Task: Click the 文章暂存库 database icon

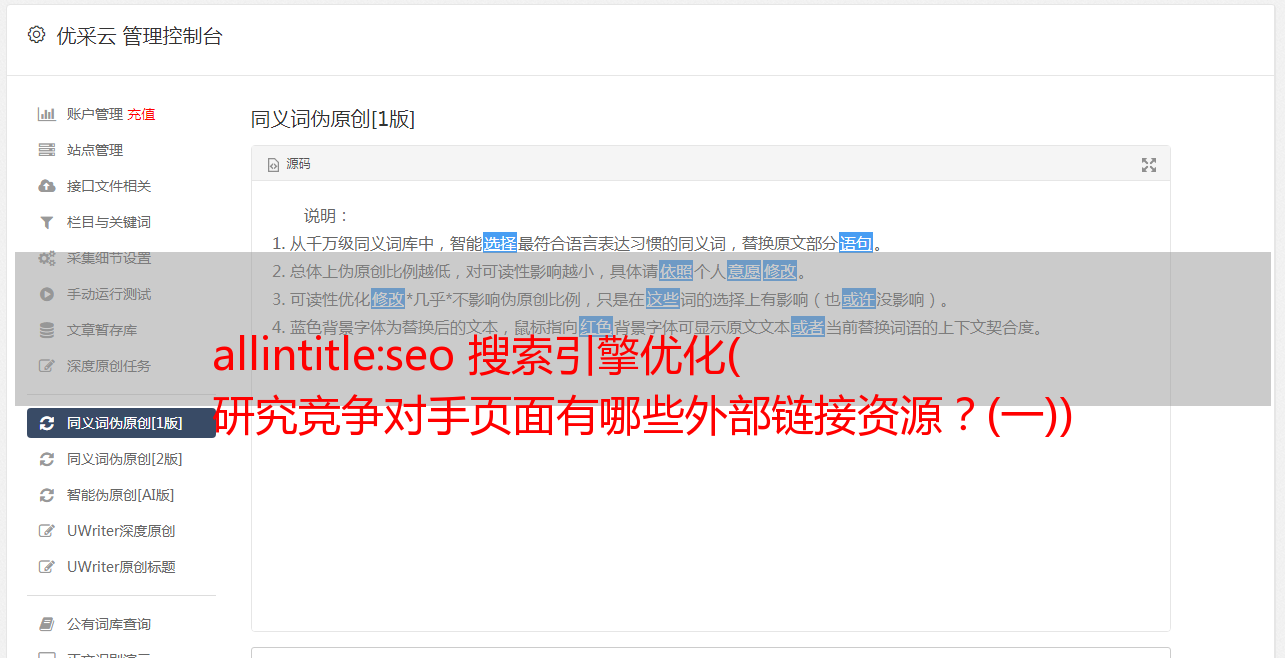Action: (x=46, y=330)
